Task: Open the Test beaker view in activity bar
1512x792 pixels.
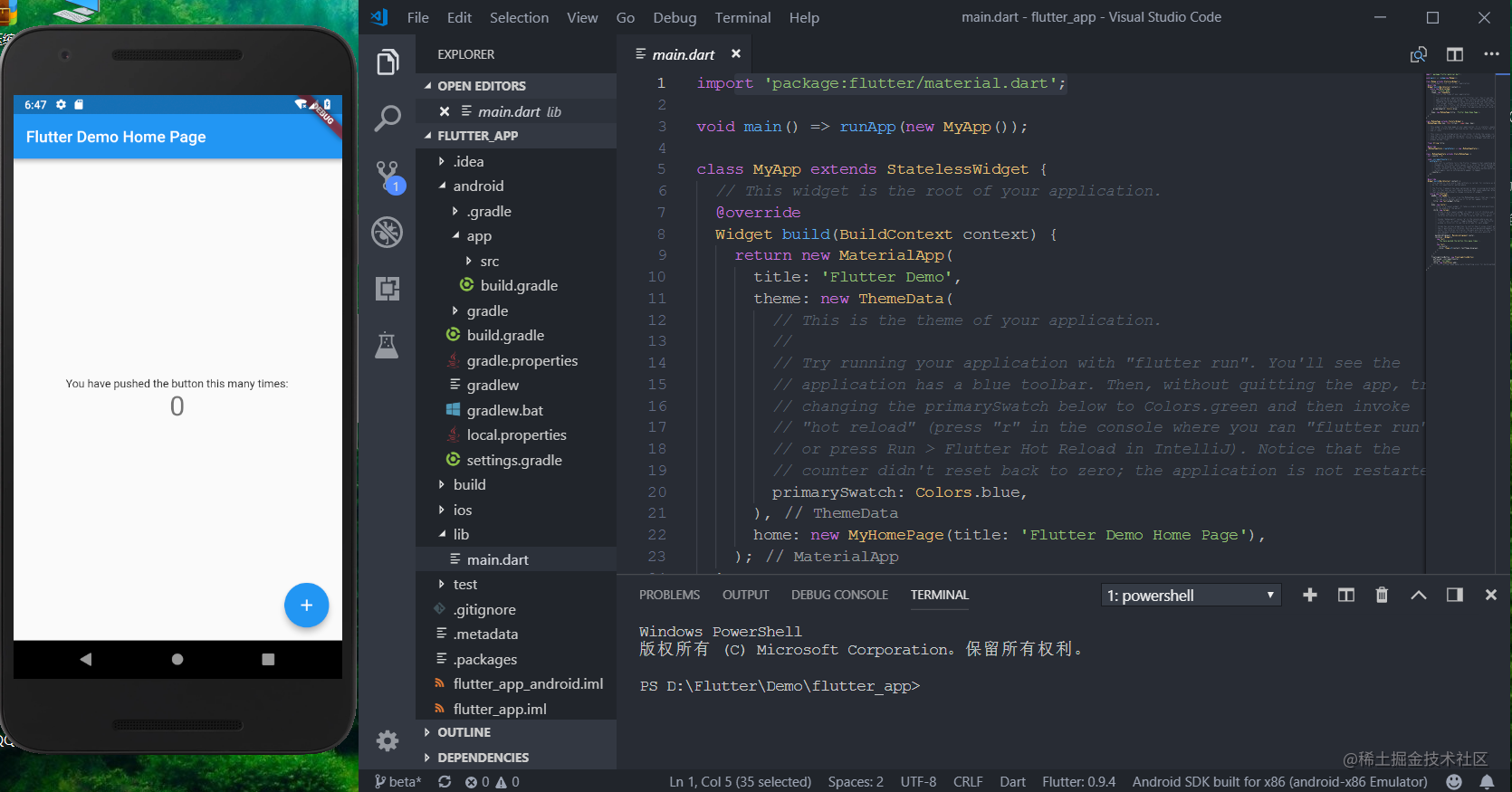Action: (x=388, y=345)
